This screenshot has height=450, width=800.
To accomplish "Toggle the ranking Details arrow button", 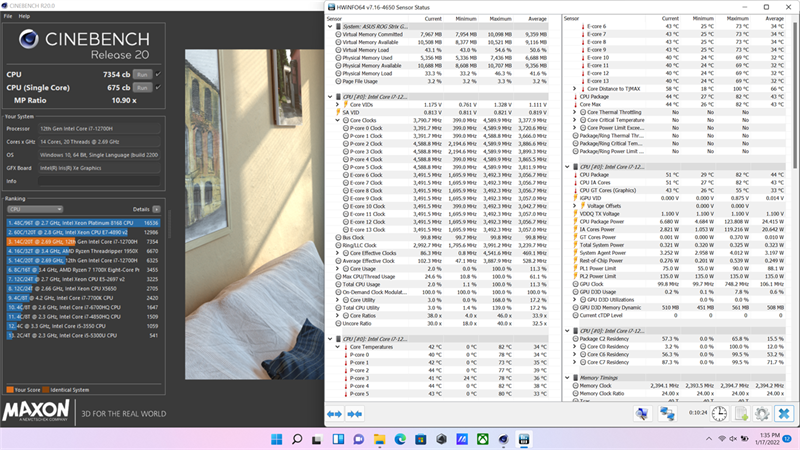I will [156, 209].
